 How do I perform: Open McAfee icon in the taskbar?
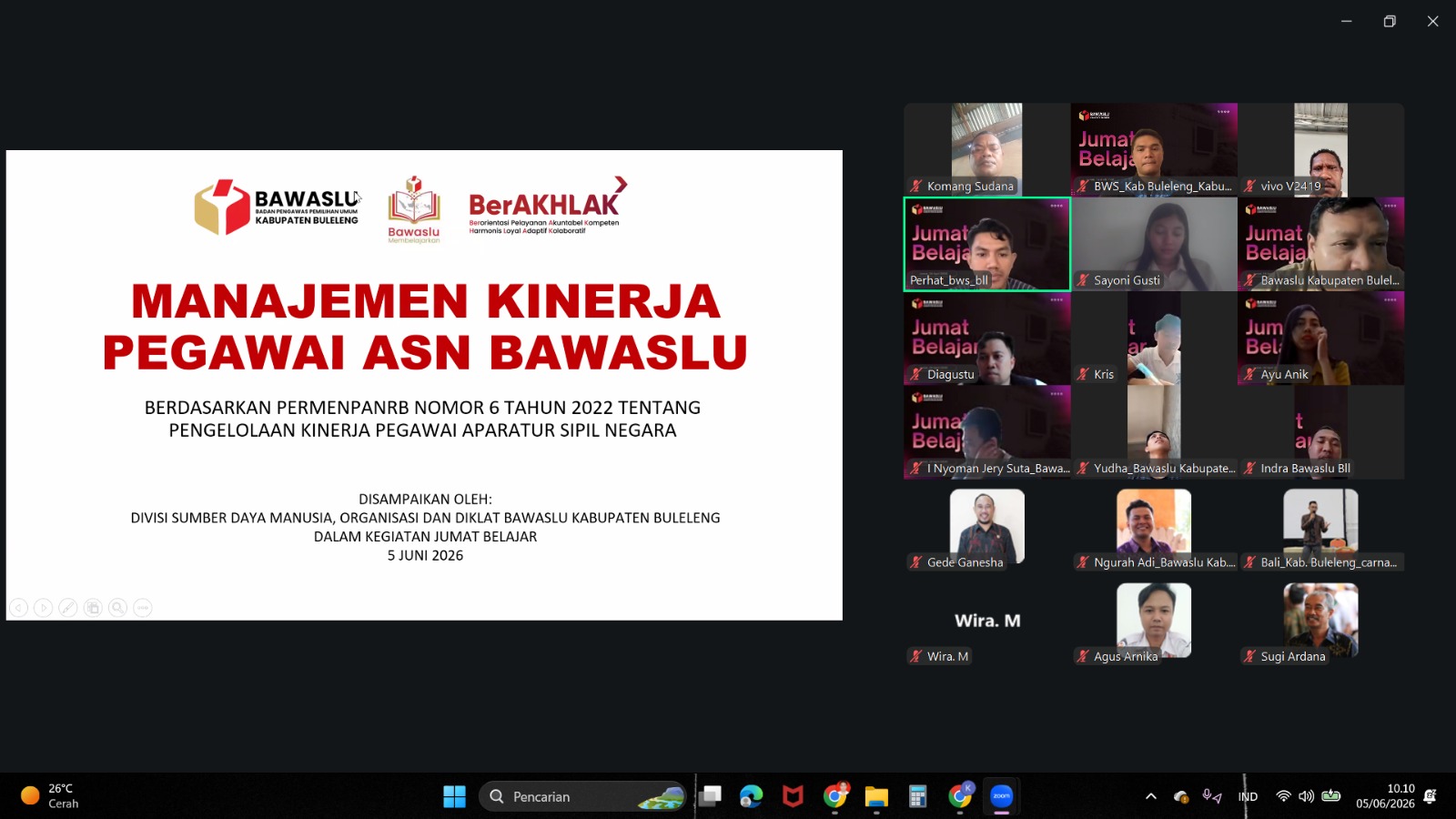[793, 796]
